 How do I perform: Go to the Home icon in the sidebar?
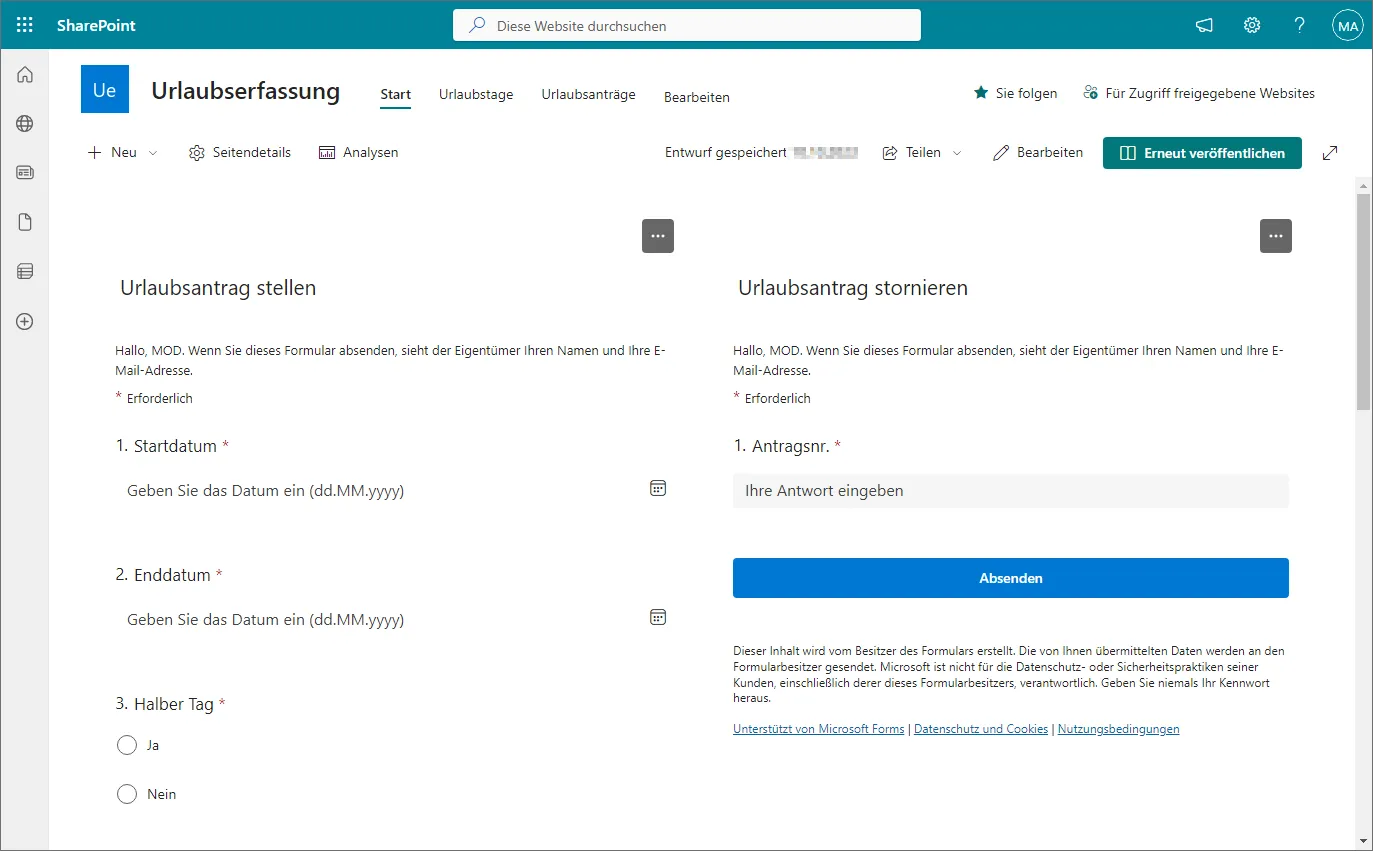(x=25, y=74)
